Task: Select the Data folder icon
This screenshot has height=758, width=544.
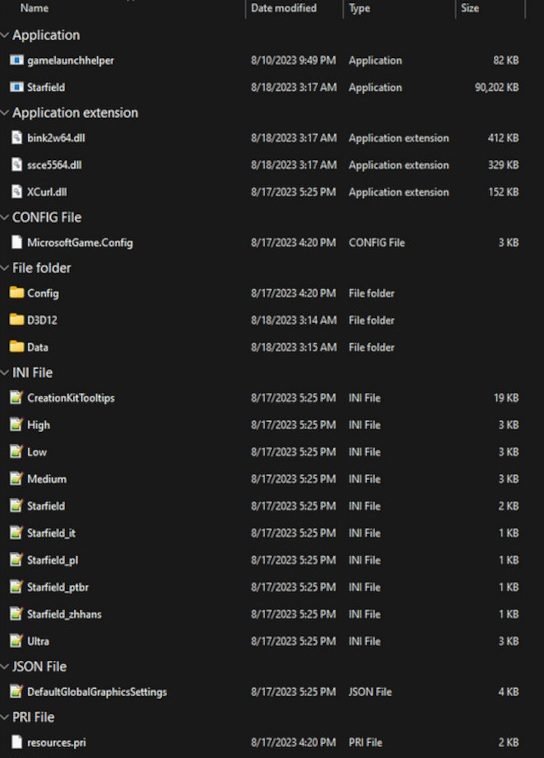Action: 16,347
